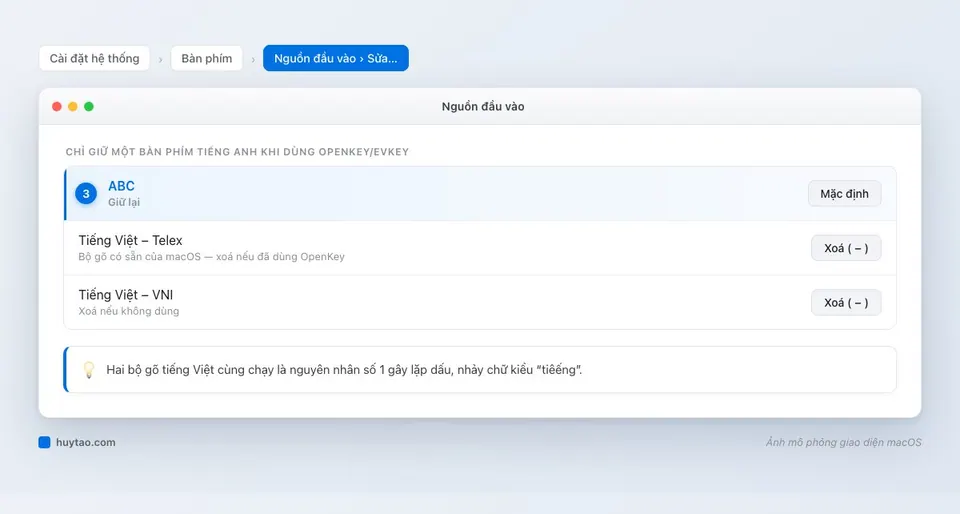This screenshot has height=514, width=960.
Task: Open the Bàn phím breadcrumb
Action: [x=206, y=58]
